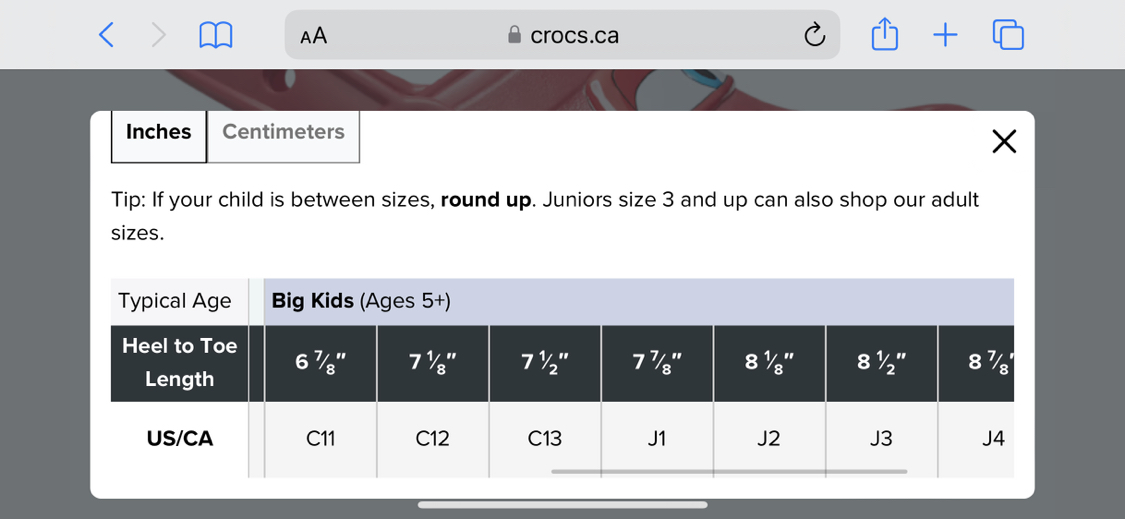Open the share sheet icon
Screen dimensions: 1125x519
click(884, 36)
